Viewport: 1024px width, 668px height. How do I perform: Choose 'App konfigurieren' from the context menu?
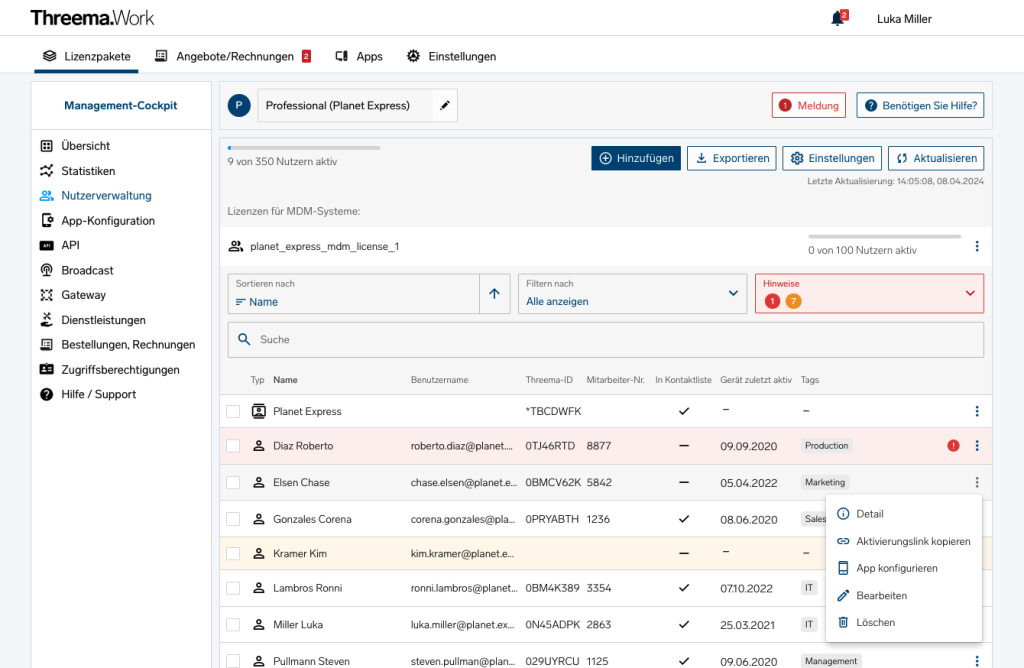coord(897,568)
